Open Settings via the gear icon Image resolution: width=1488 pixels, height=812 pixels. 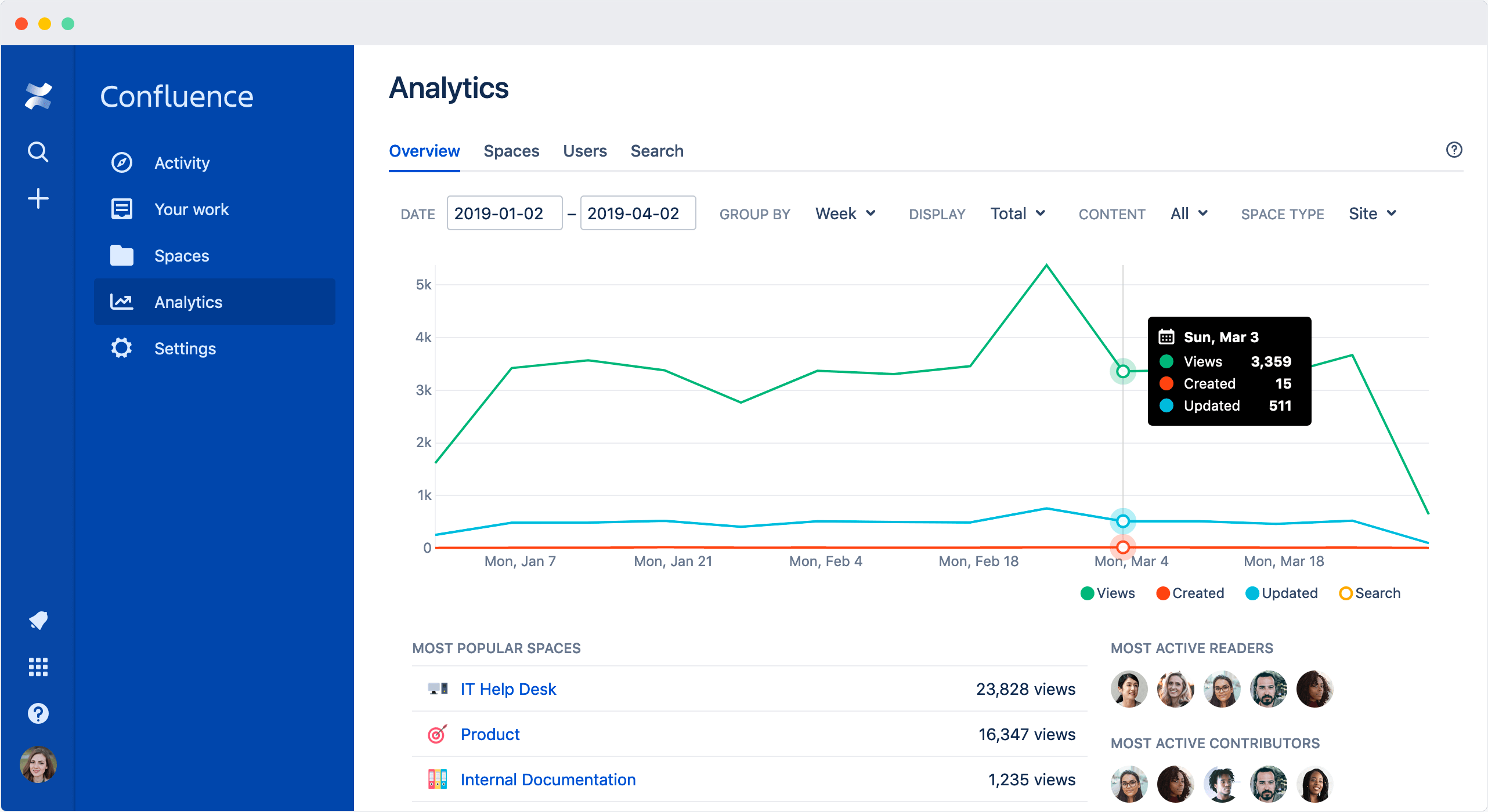[x=121, y=348]
